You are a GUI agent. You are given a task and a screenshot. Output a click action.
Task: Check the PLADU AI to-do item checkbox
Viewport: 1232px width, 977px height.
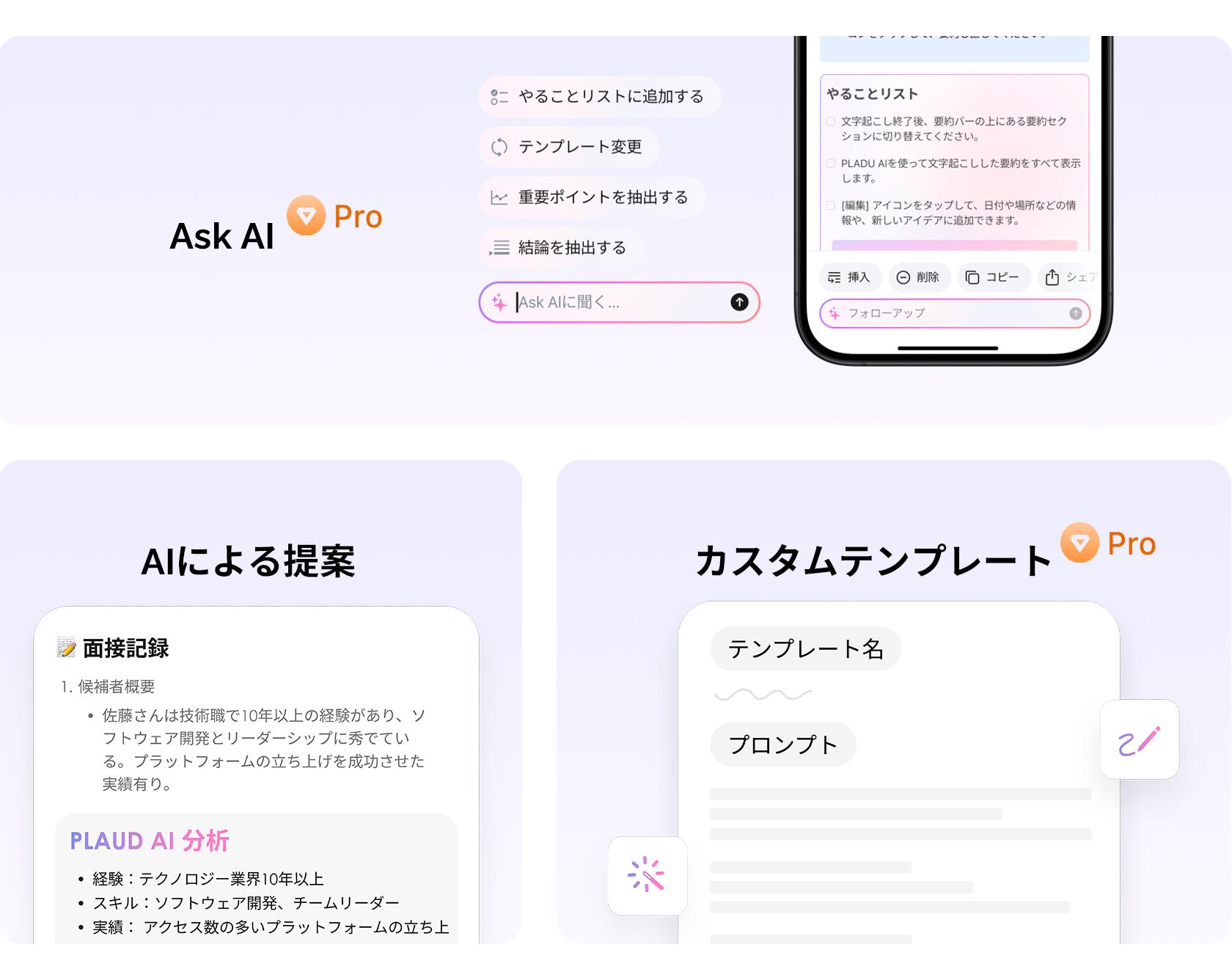click(x=831, y=164)
